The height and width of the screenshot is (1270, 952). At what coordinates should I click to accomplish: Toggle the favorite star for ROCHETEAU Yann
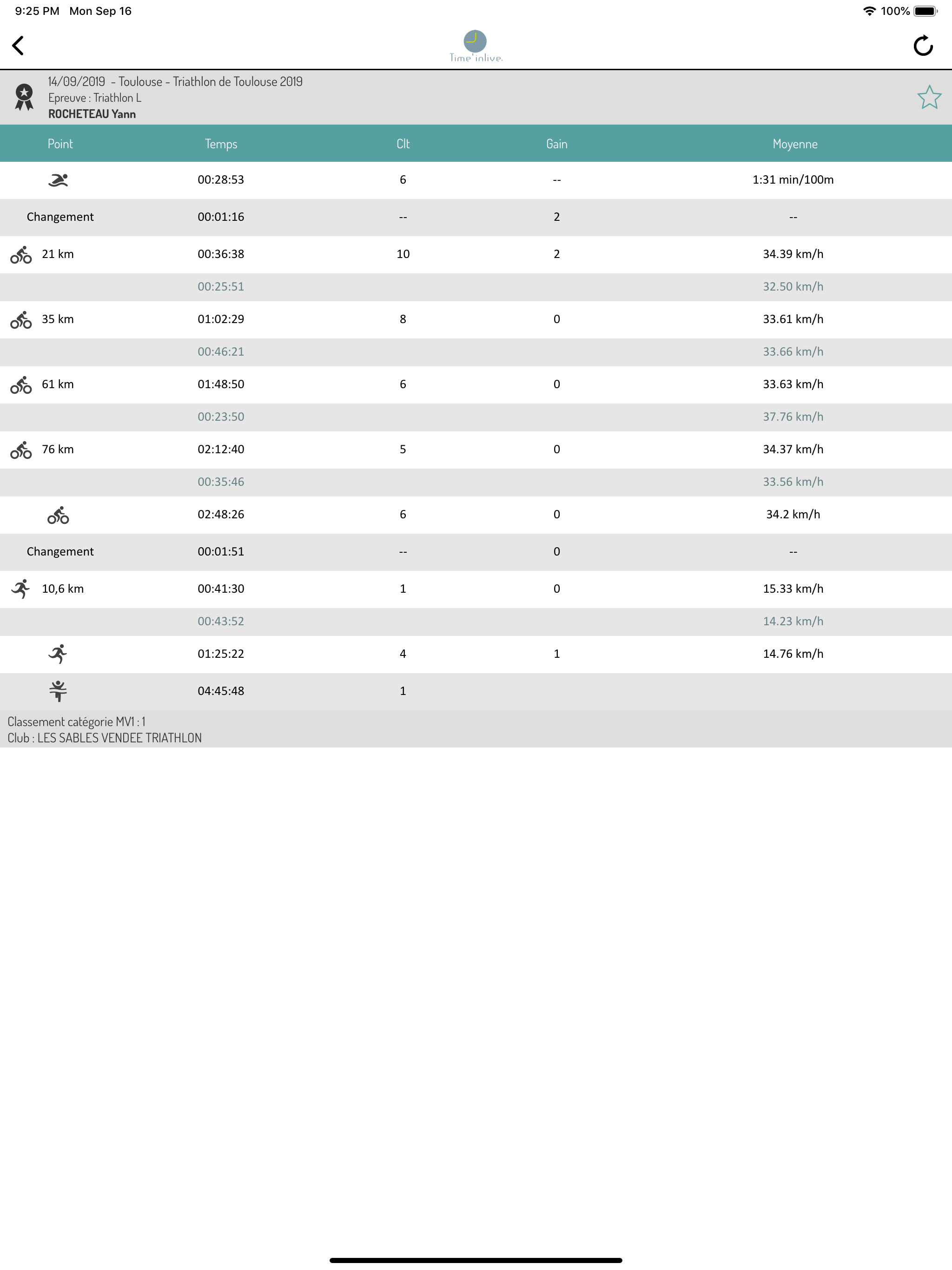pyautogui.click(x=928, y=97)
